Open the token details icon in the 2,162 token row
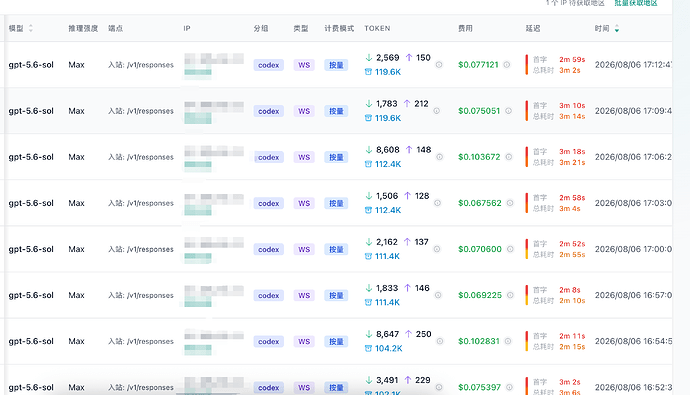Screen dimensions: 690x395 coord(437,249)
